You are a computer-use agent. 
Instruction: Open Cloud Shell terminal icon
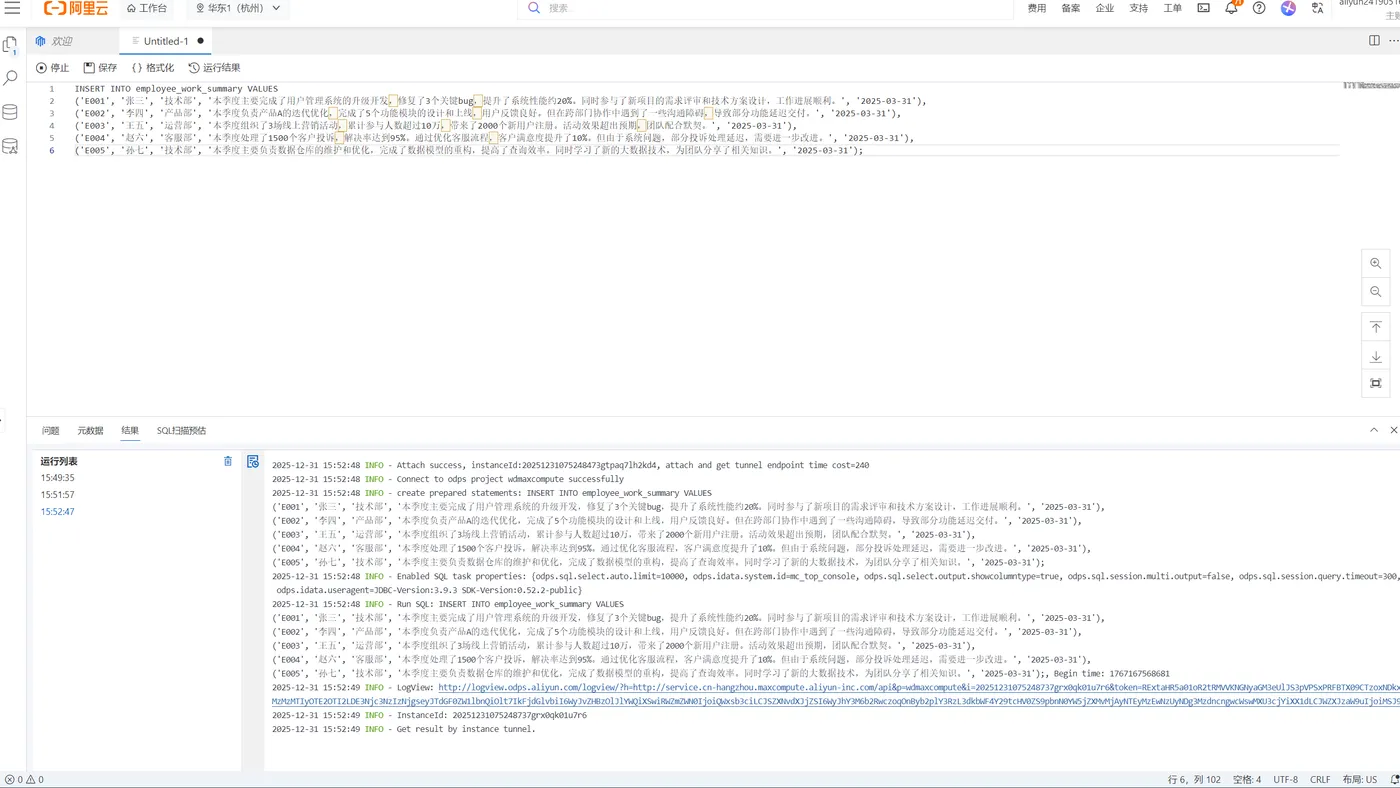tap(1203, 8)
